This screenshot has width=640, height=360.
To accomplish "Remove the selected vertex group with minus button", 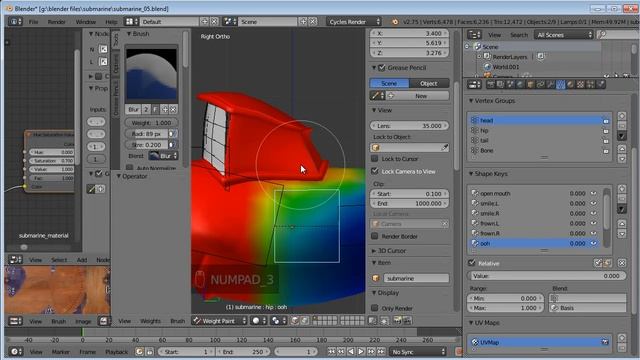I will [622, 126].
